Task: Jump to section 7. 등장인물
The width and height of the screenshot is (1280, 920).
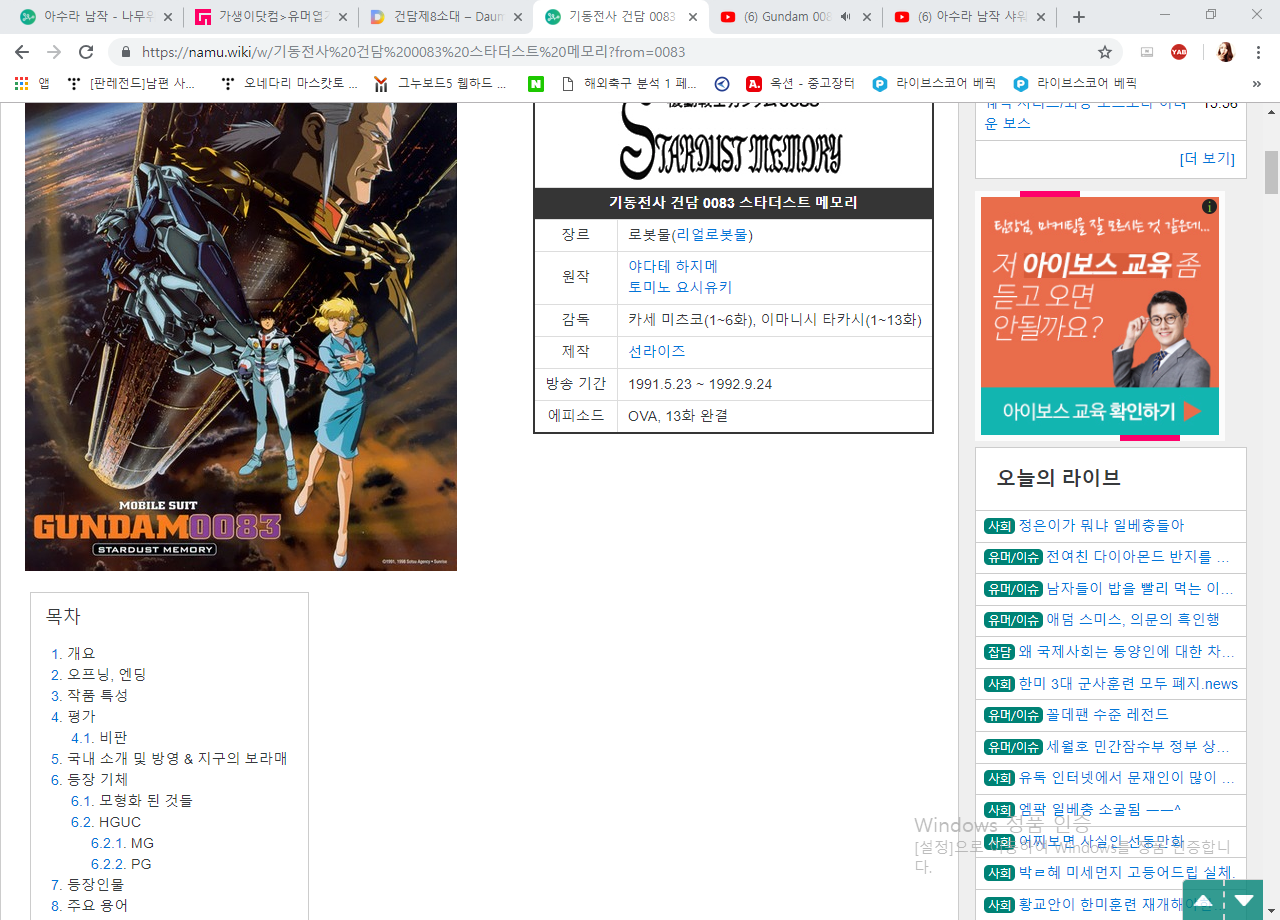Action: 88,885
